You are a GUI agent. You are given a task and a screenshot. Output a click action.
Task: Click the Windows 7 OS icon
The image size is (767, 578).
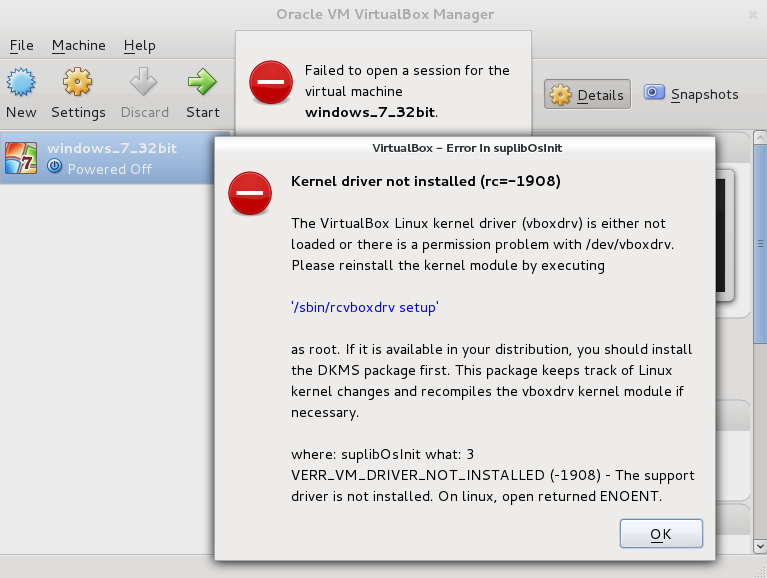(x=21, y=158)
